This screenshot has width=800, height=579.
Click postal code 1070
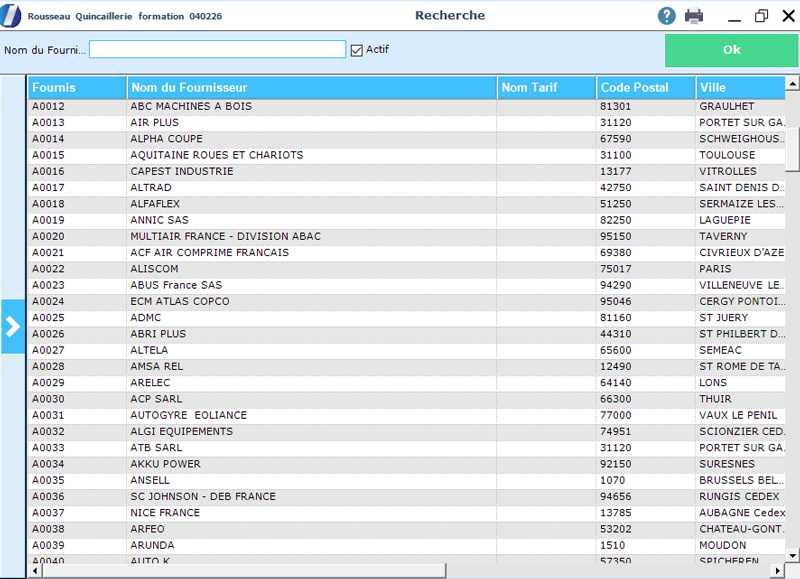pyautogui.click(x=612, y=481)
